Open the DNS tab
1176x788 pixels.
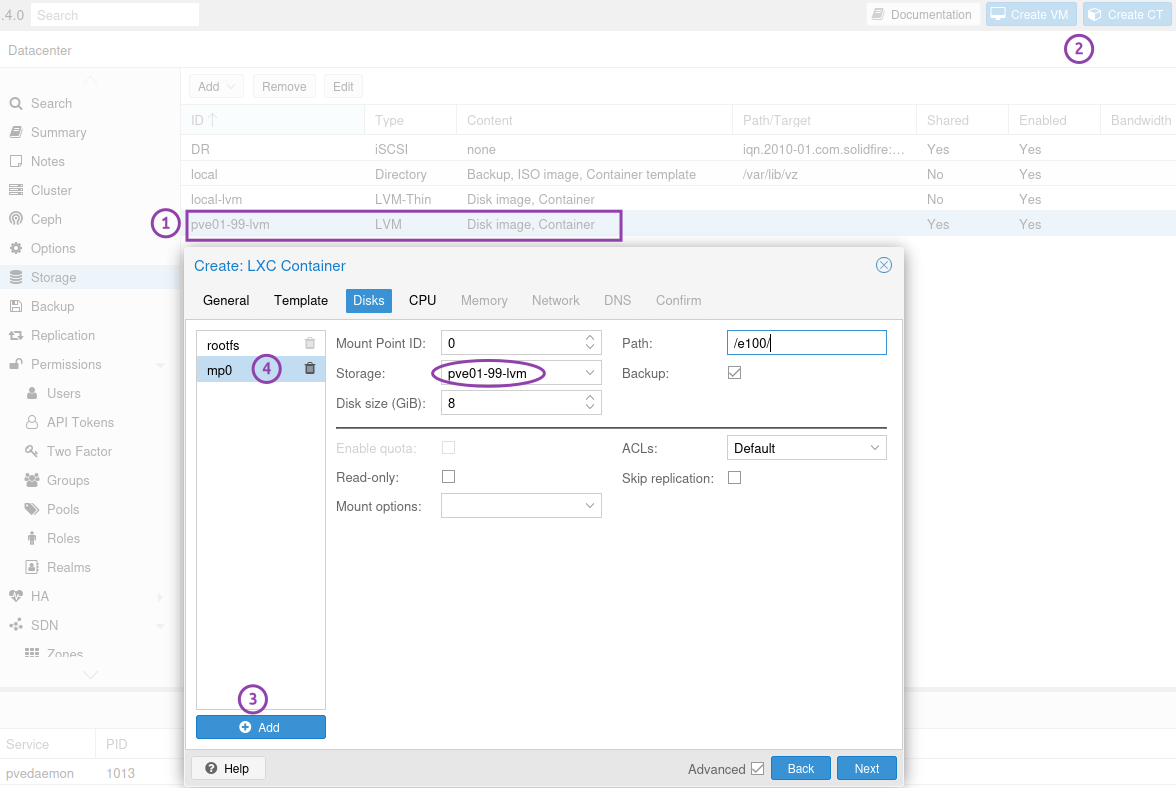[617, 300]
